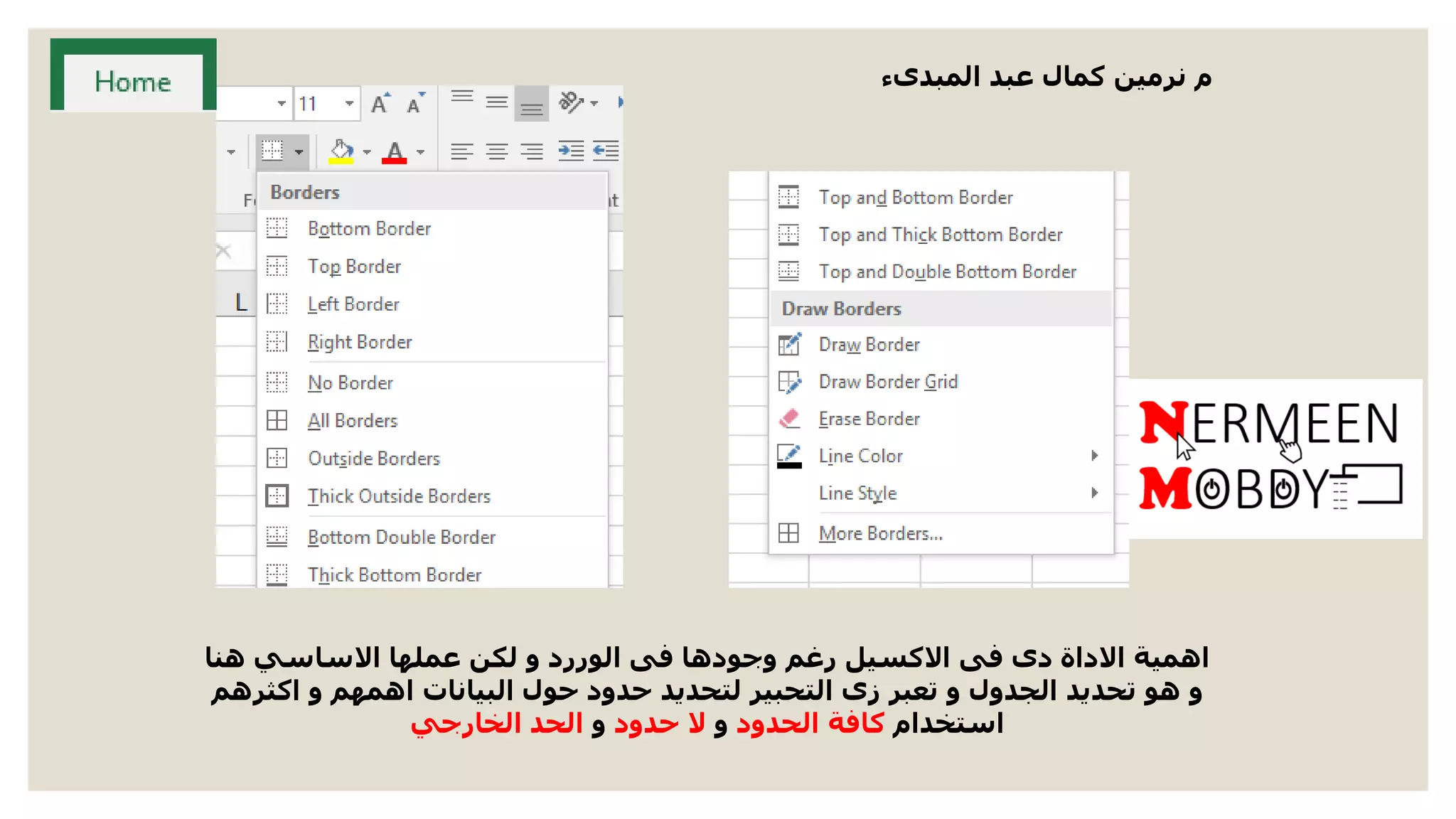Choose Draw Border Grid tool
The width and height of the screenshot is (1456, 819).
[x=941, y=381]
